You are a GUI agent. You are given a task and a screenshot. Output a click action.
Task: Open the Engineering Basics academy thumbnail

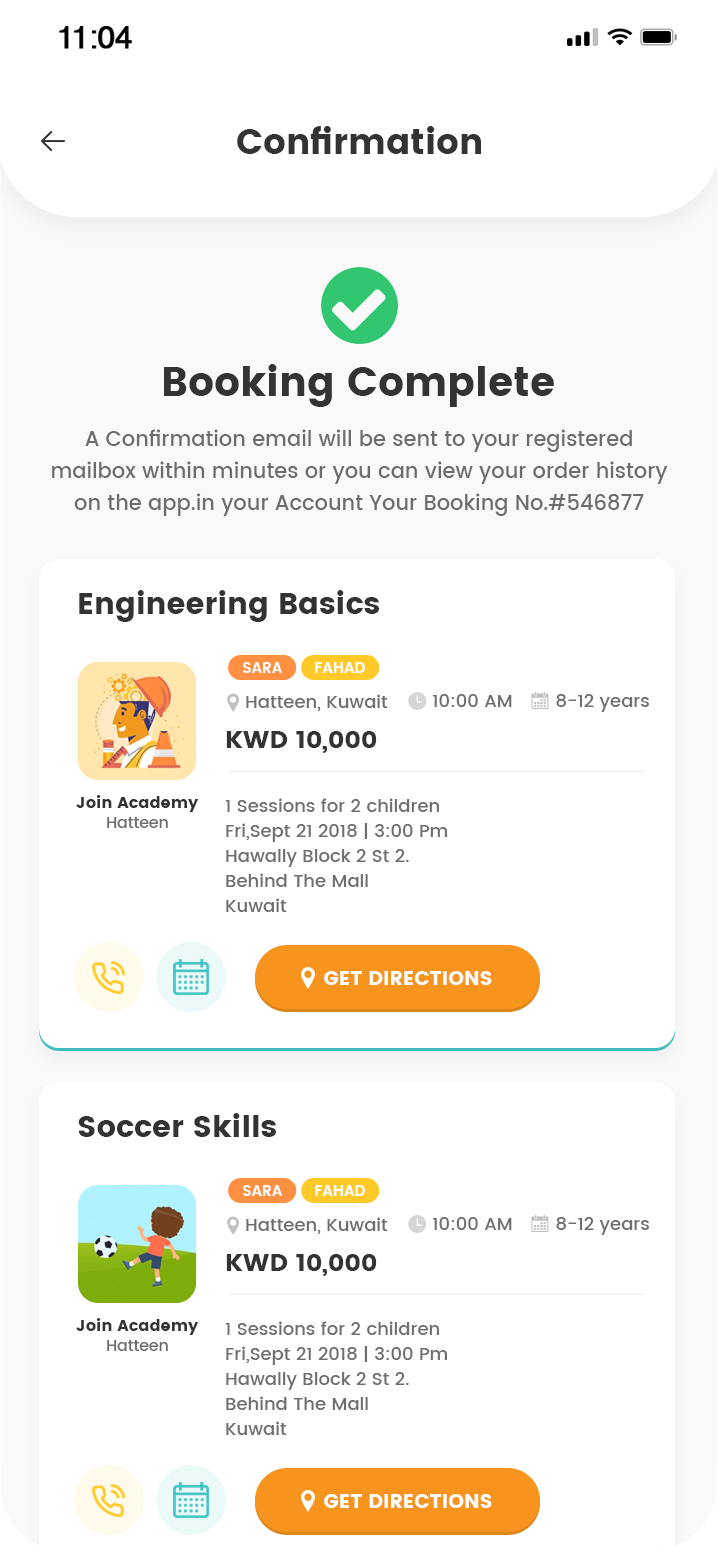(x=137, y=721)
